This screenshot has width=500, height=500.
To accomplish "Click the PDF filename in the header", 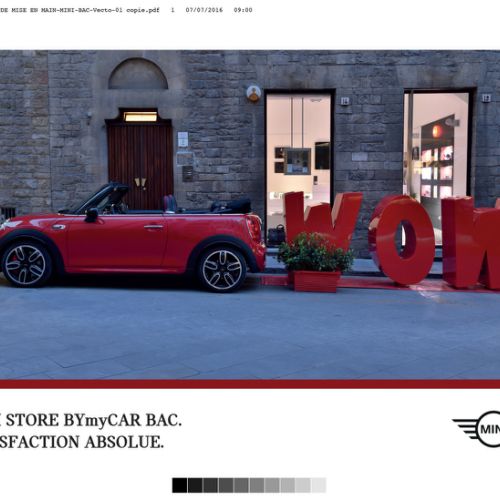I will (80, 10).
